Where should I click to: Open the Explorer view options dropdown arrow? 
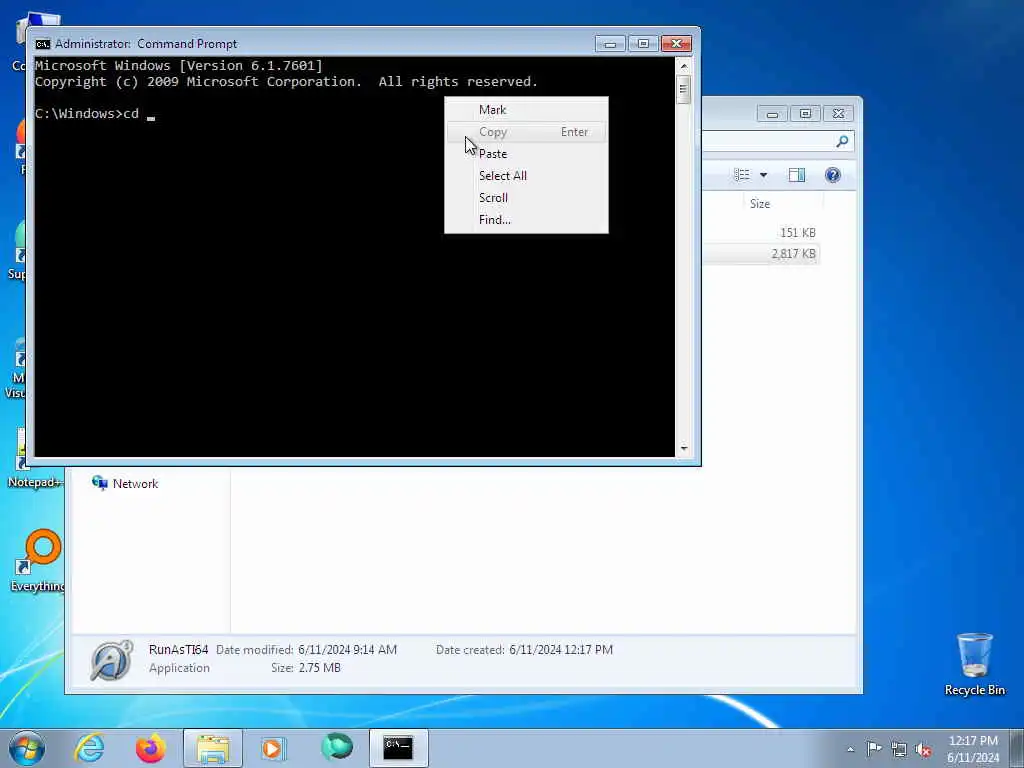(x=763, y=175)
